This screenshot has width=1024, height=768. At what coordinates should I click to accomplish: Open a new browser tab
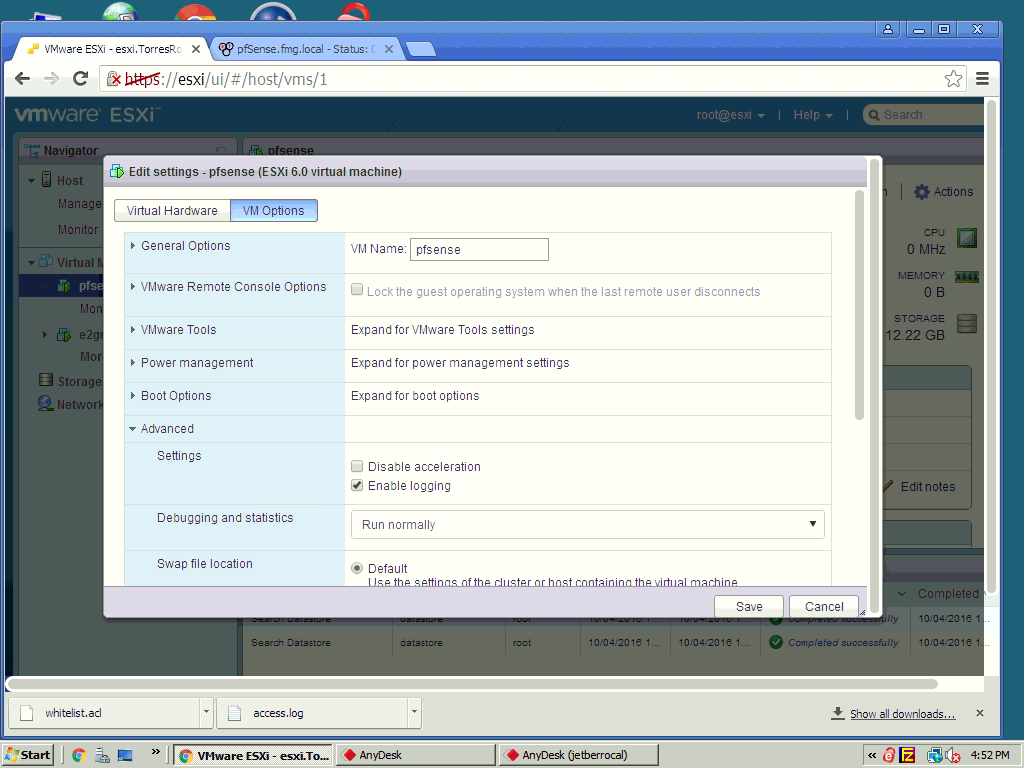(x=421, y=49)
